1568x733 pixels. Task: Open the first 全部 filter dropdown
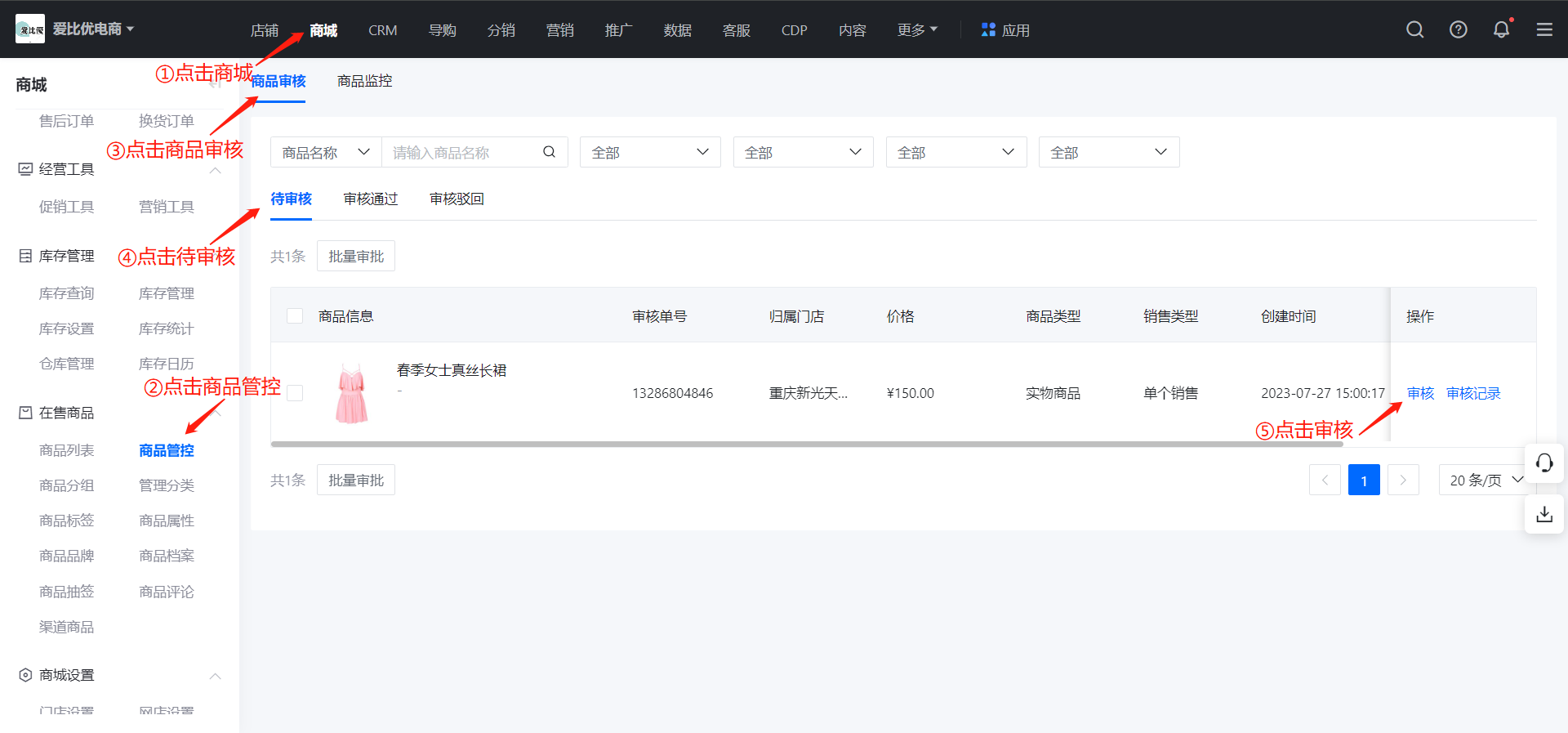650,152
